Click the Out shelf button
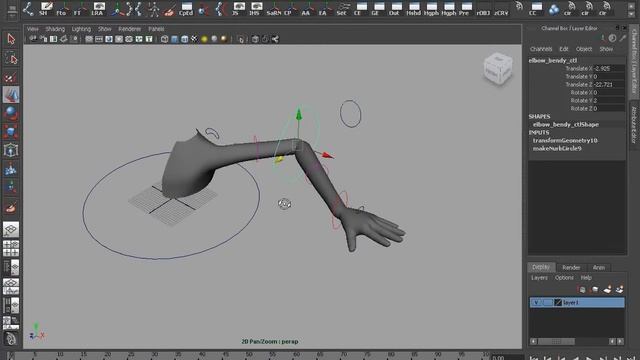640x360 pixels. (395, 8)
